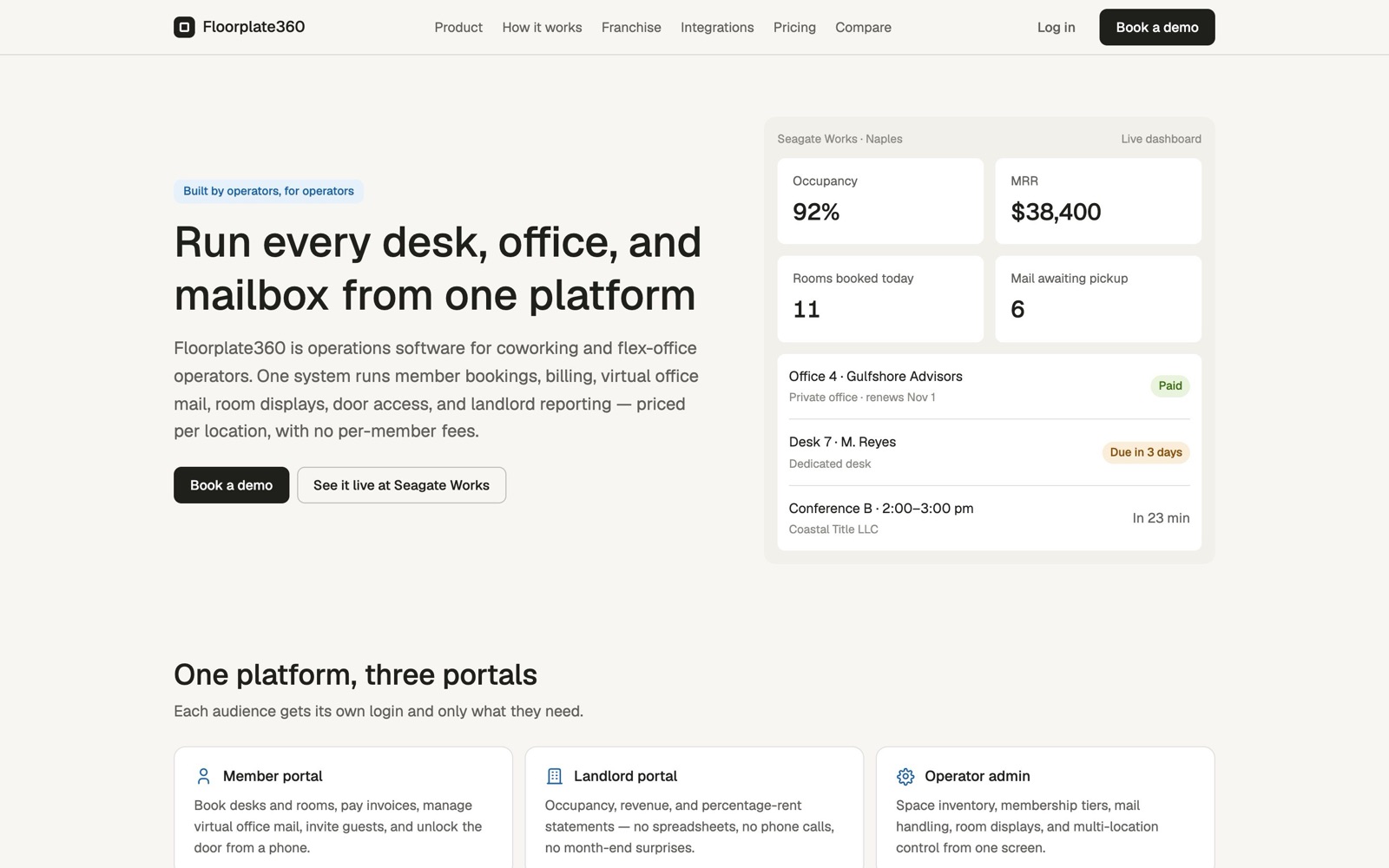Click the MRR $38,400 card
Viewport: 1389px width, 868px height.
pos(1098,201)
